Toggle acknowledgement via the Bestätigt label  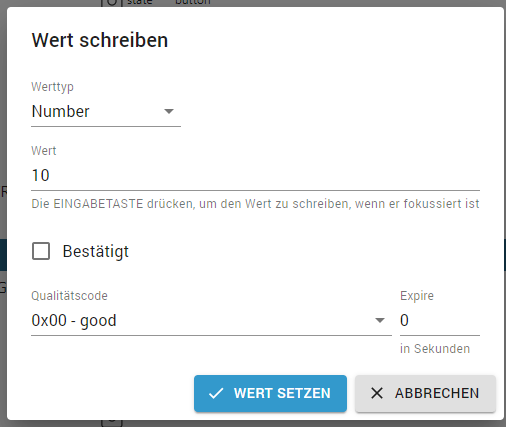96,251
